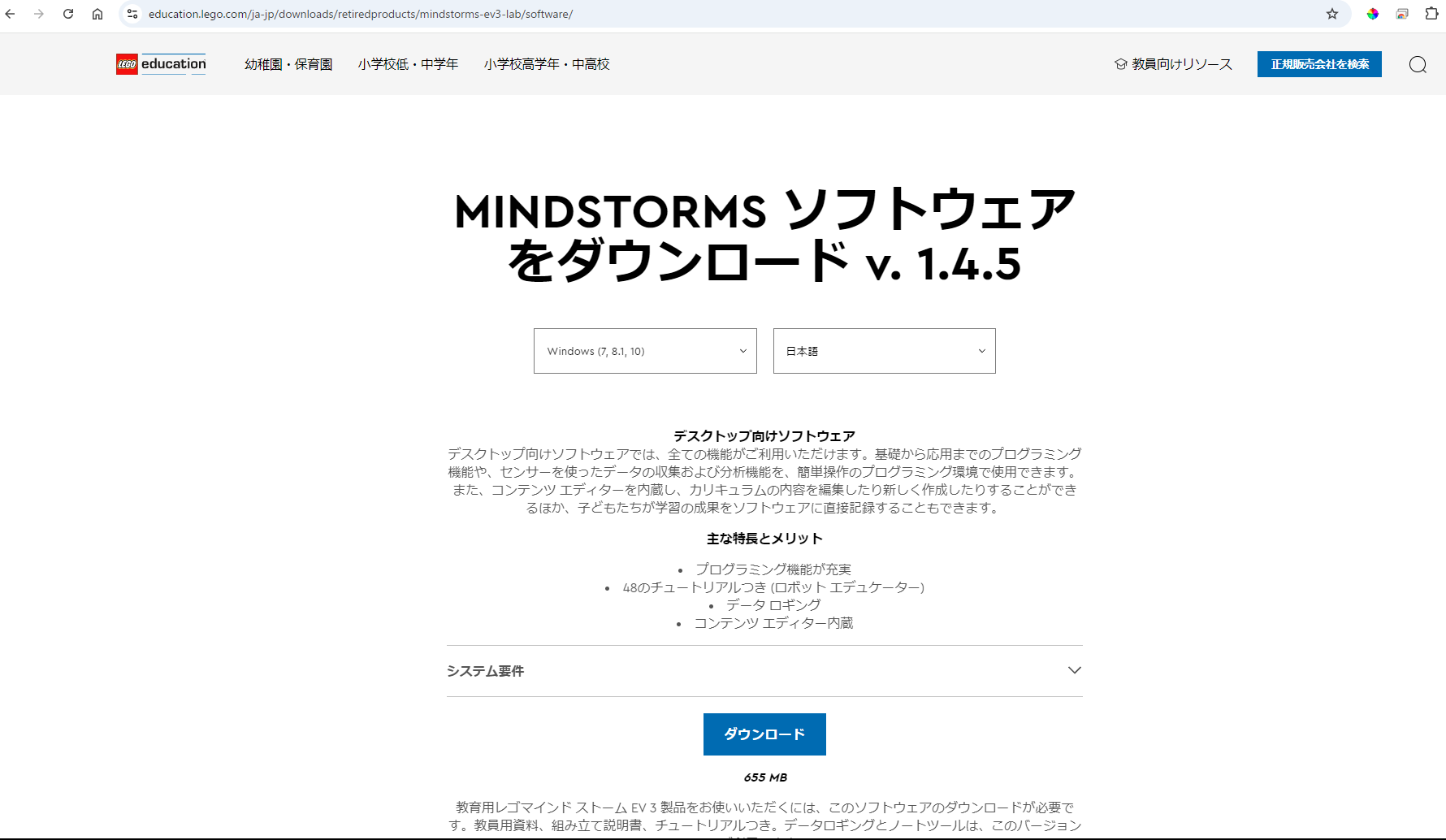Open 小学校高学年・中高校 menu
1446x840 pixels.
[x=547, y=64]
